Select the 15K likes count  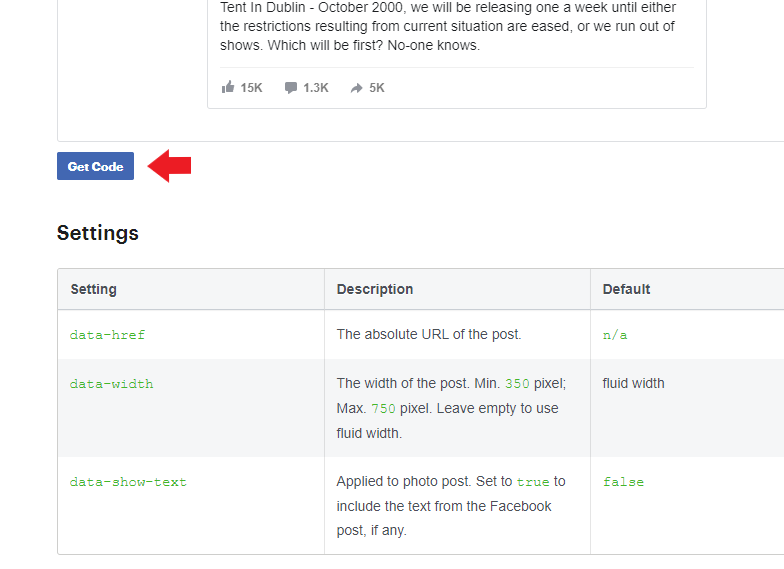[x=251, y=88]
